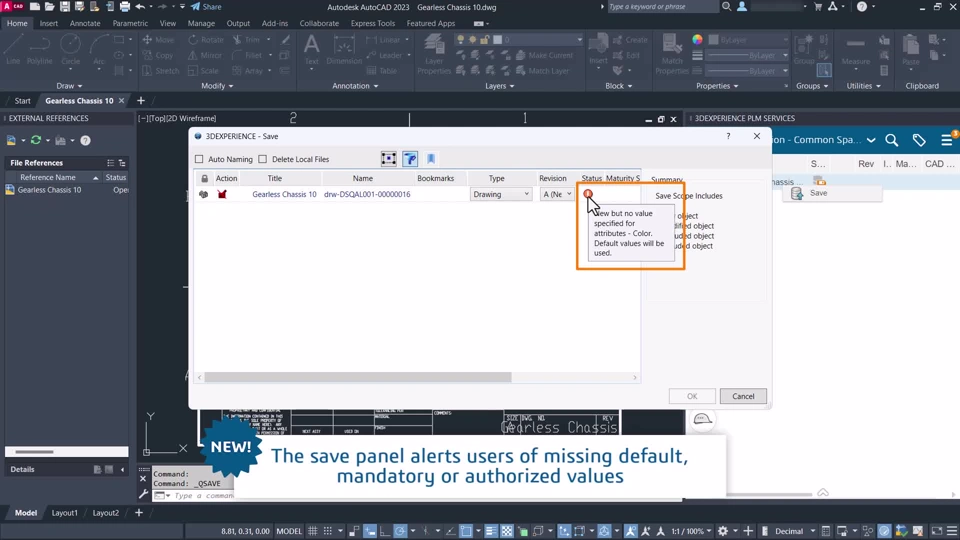The image size is (960, 540).
Task: Open the Revision dropdown showing A
Action: point(557,194)
